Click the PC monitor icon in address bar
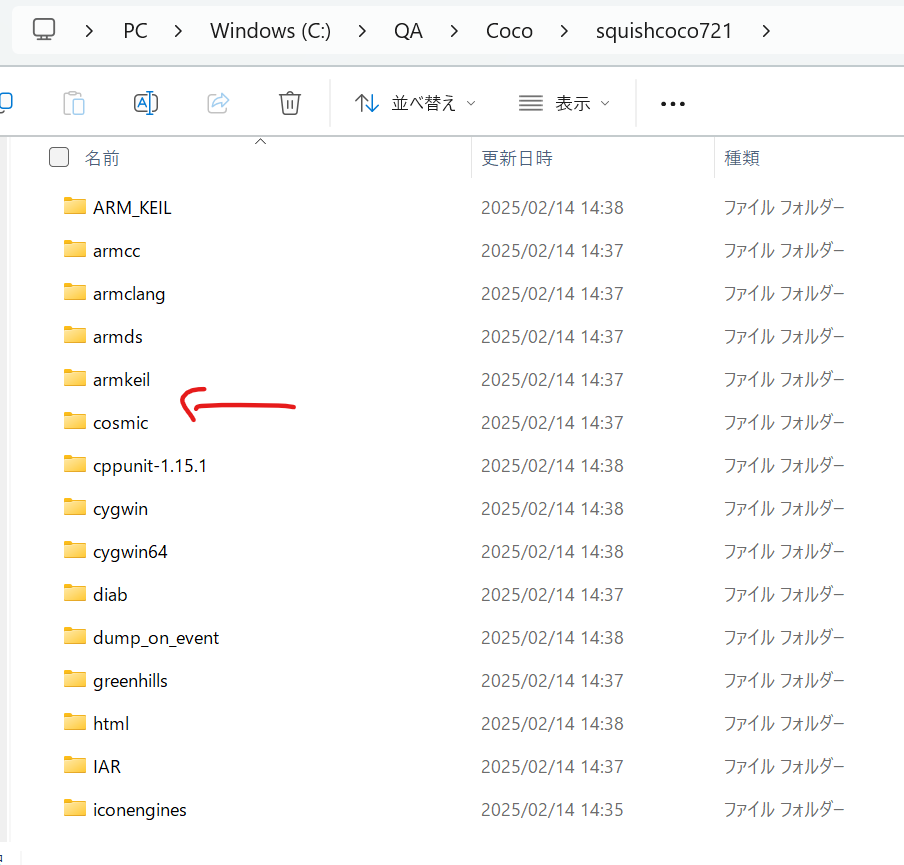This screenshot has width=904, height=865. (44, 30)
